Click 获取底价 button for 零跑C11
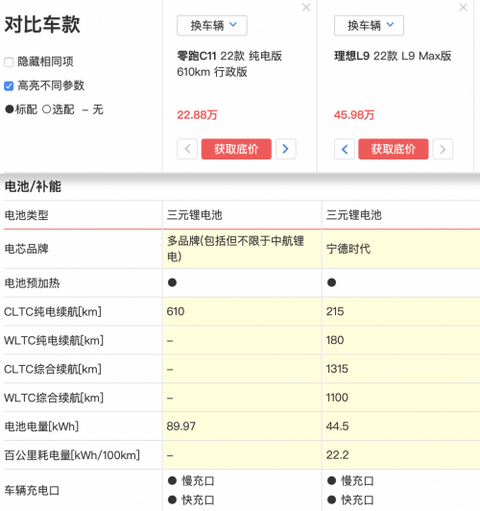This screenshot has width=480, height=511. (x=236, y=149)
